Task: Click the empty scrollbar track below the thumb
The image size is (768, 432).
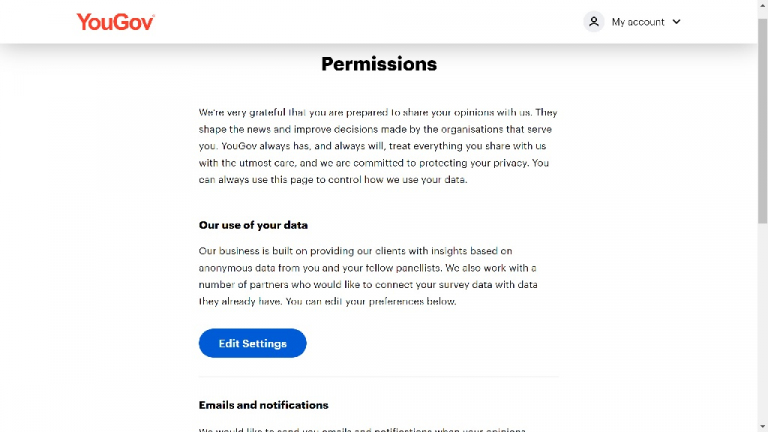Action: 762,320
